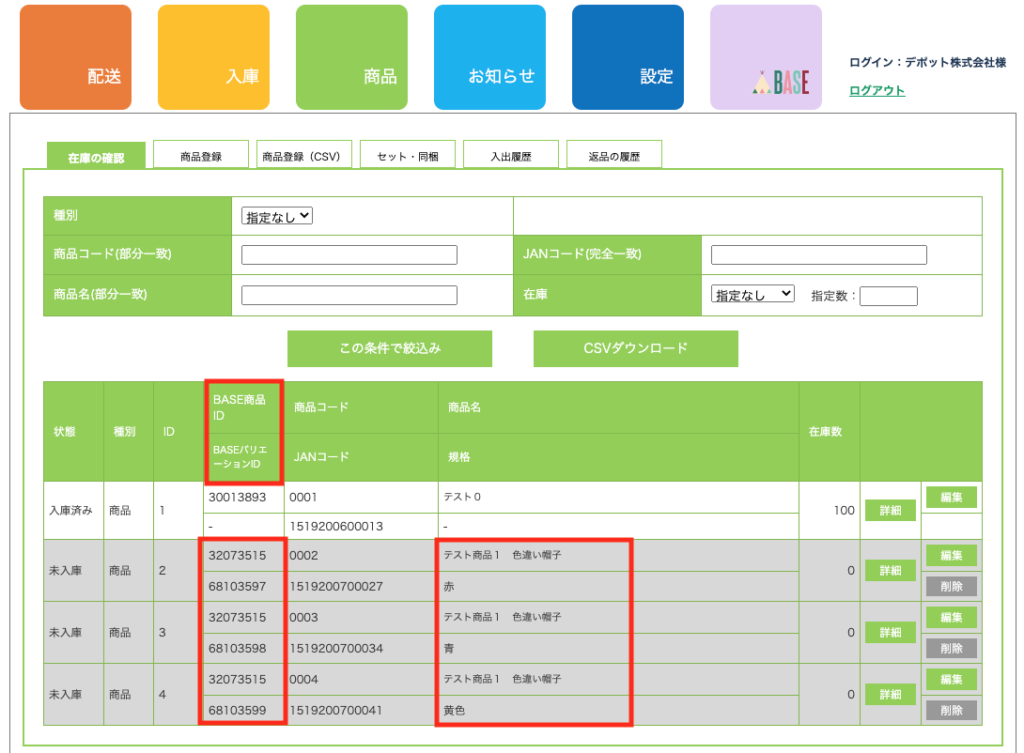The width and height of the screenshot is (1024, 753).
Task: Click the JANコード(完全一致) input field
Action: pyautogui.click(x=818, y=255)
